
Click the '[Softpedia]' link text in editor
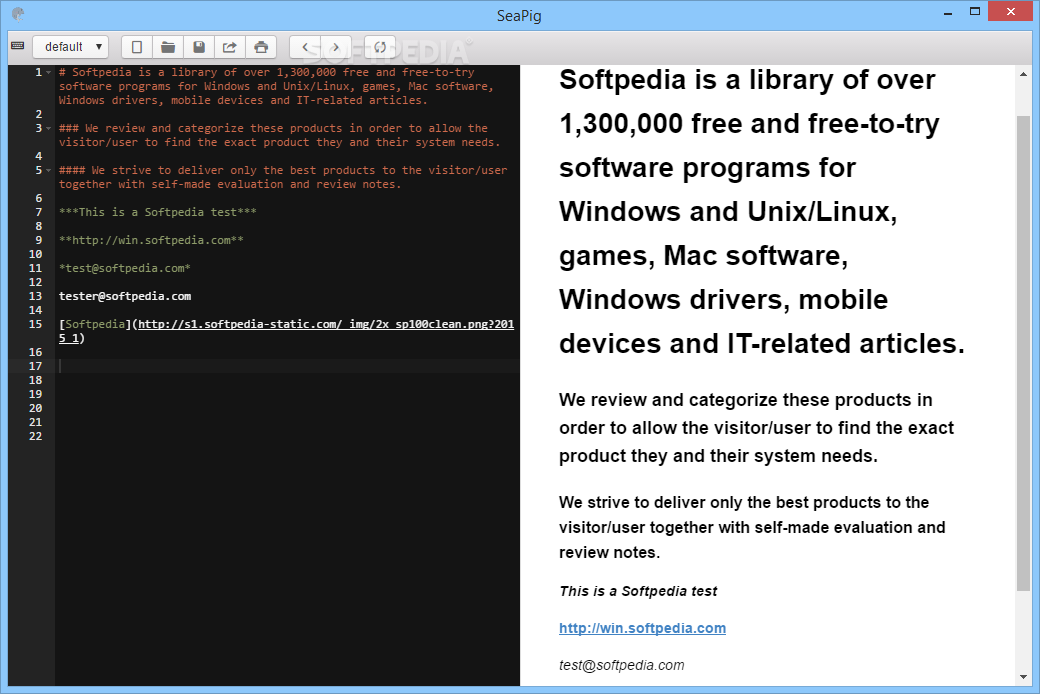click(x=95, y=324)
